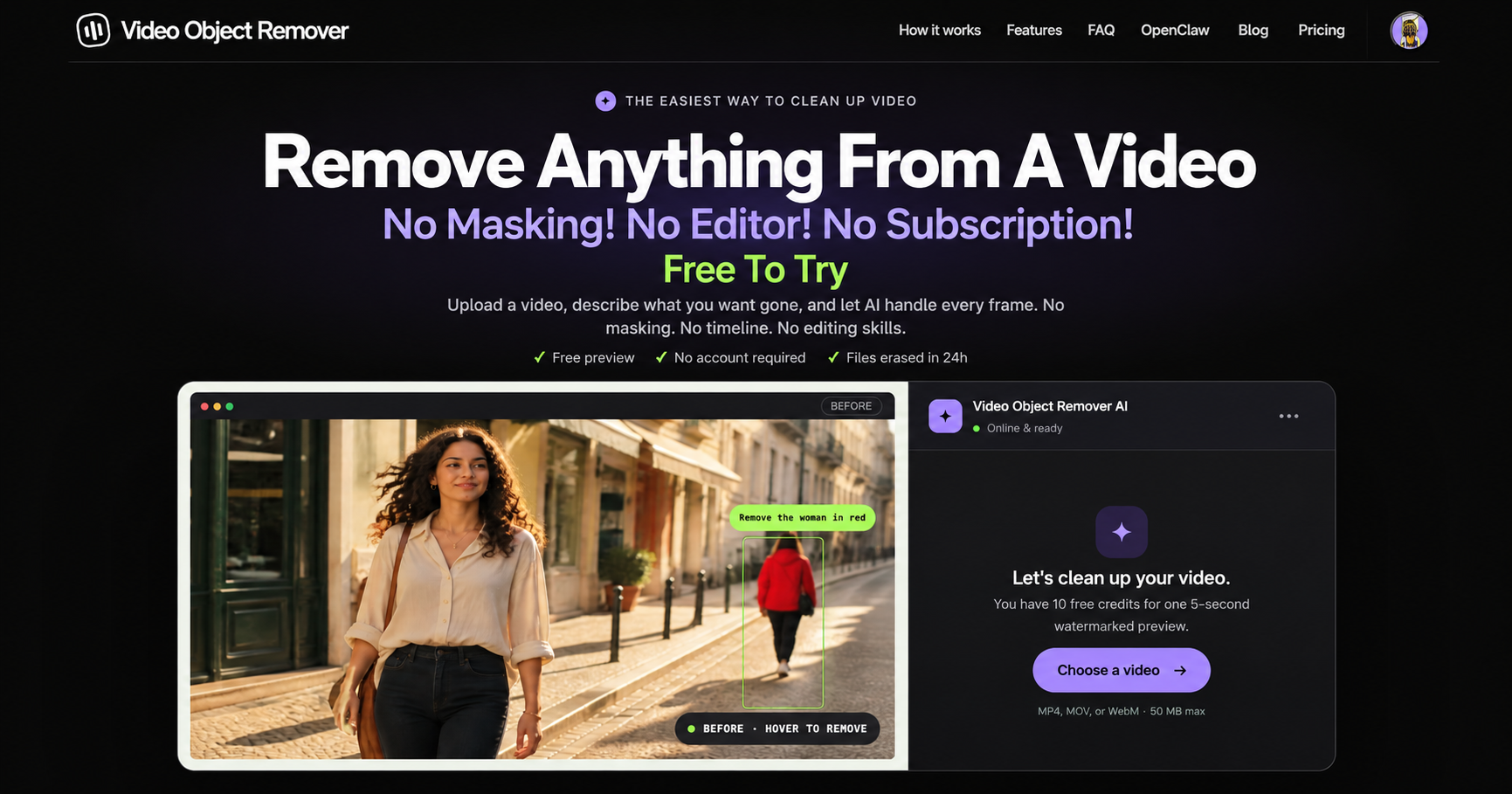
Task: Click the yellow dot in demo window titlebar
Action: point(217,406)
